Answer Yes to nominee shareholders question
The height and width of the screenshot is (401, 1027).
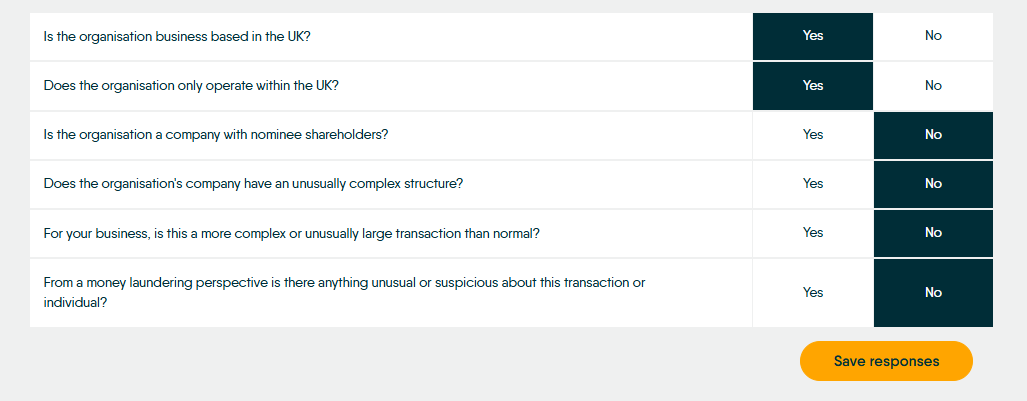[813, 135]
